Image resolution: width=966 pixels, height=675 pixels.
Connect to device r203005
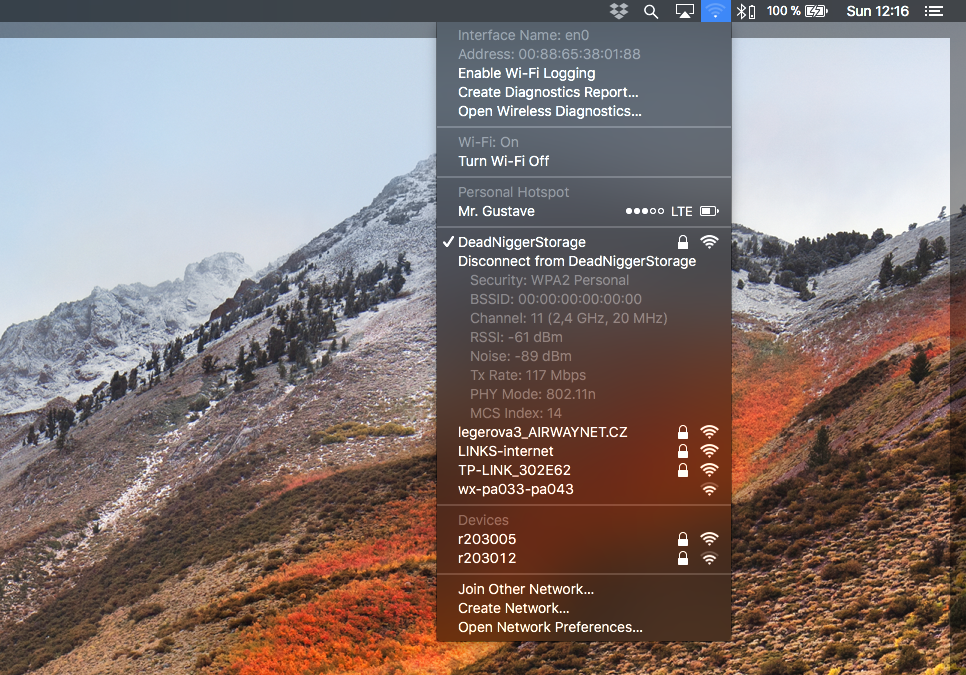click(x=487, y=539)
